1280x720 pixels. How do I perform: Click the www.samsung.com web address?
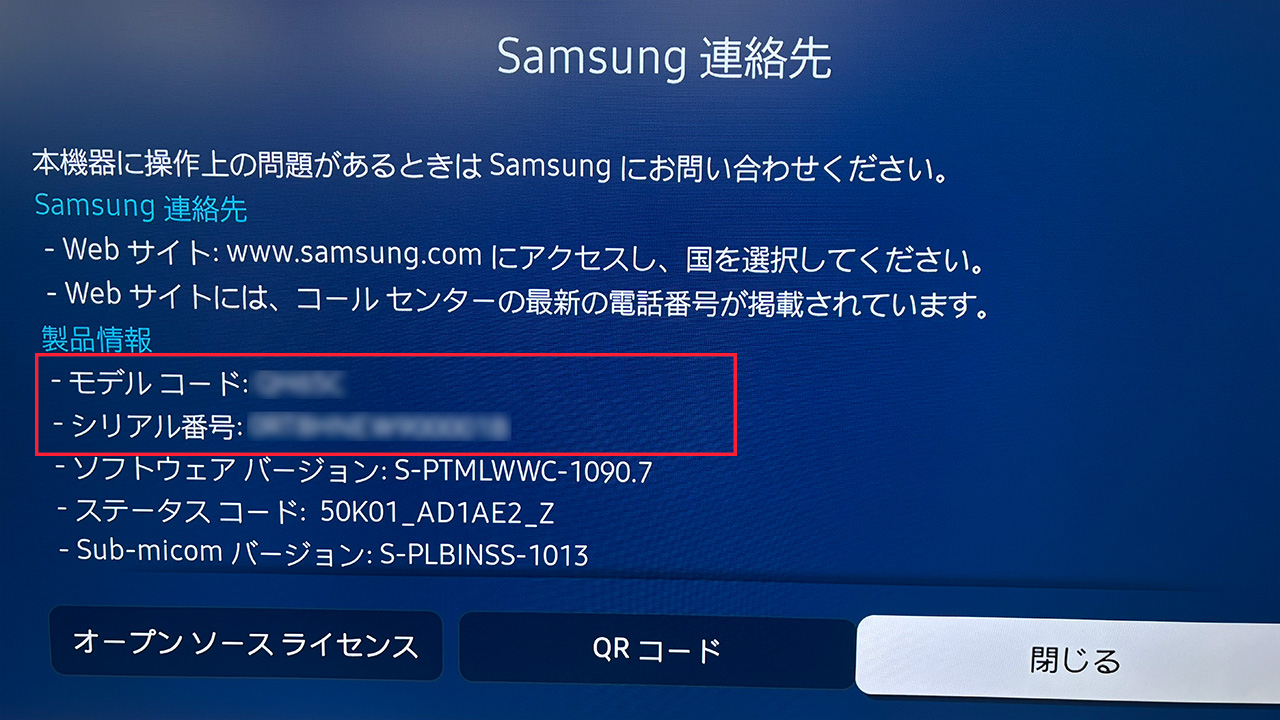point(355,254)
